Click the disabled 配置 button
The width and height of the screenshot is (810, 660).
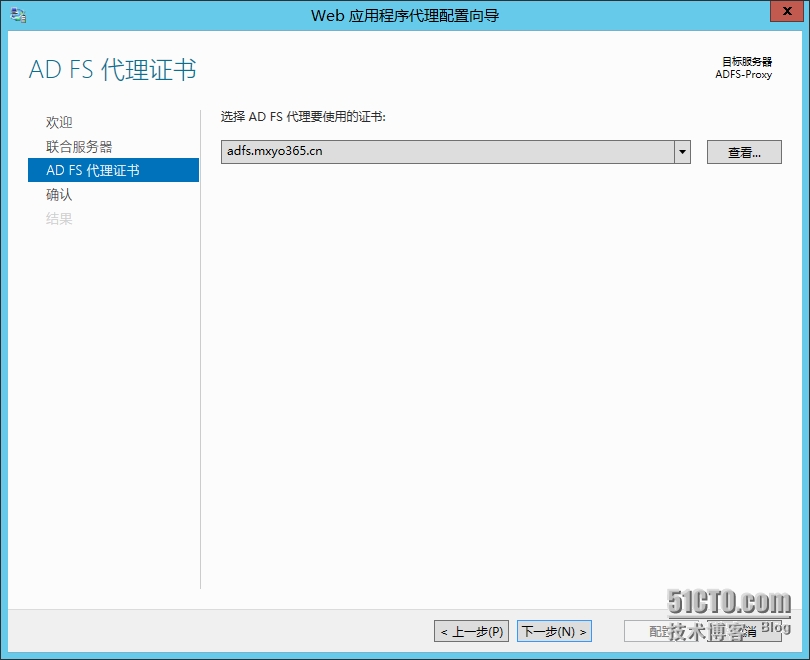660,631
